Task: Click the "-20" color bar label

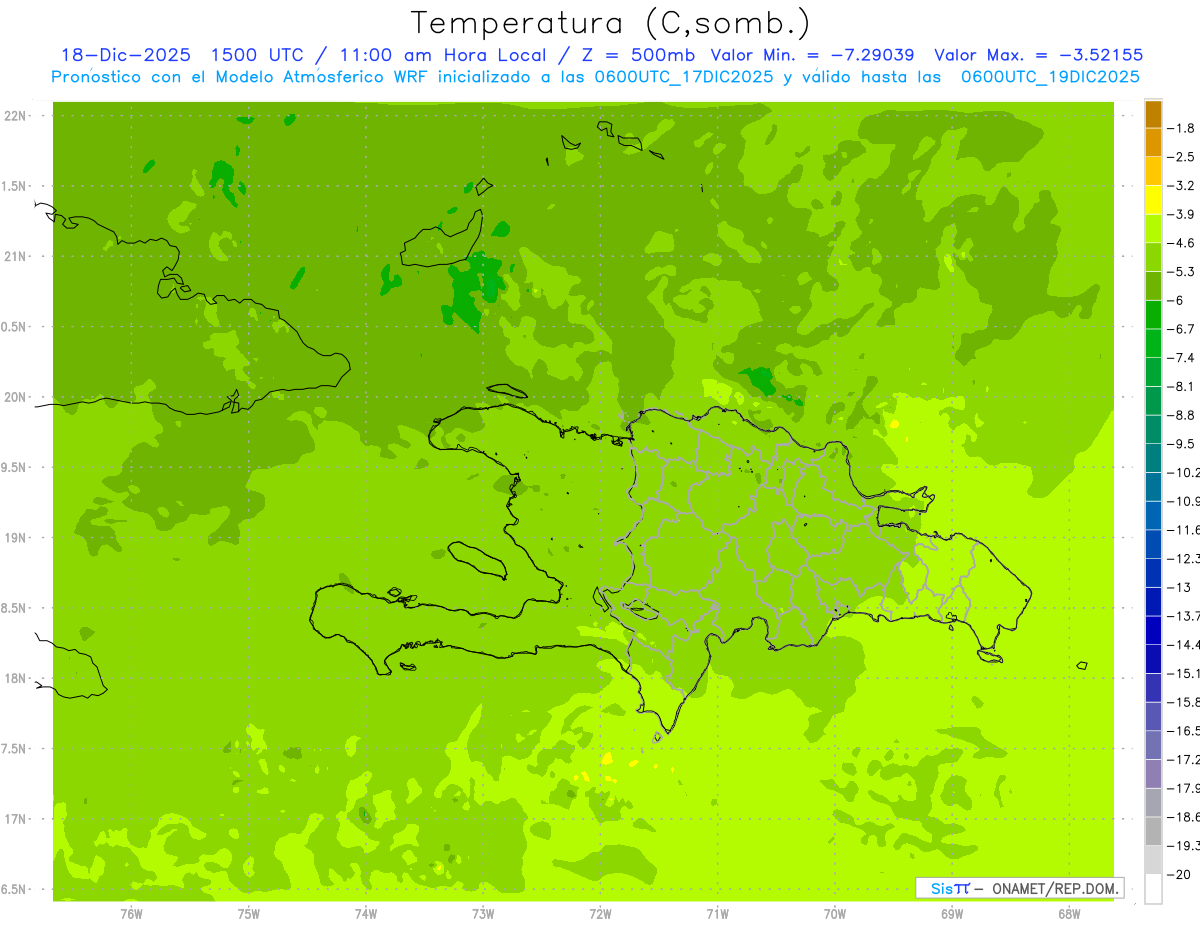Action: [x=1179, y=874]
